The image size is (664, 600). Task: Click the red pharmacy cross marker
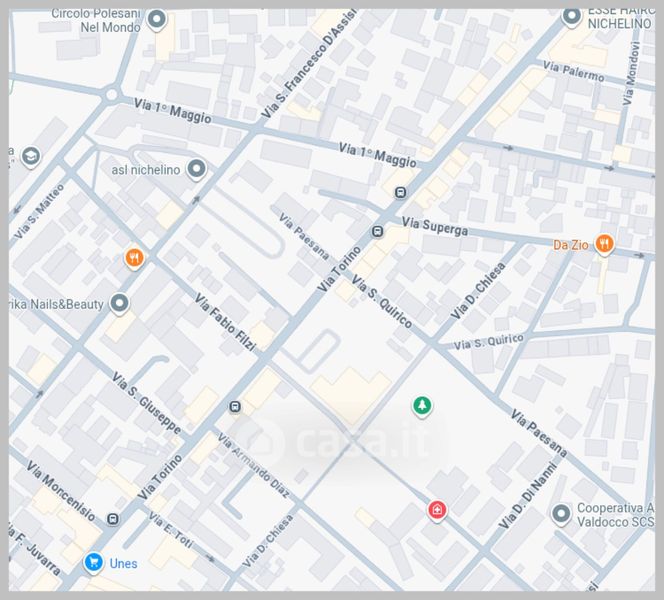pos(437,511)
